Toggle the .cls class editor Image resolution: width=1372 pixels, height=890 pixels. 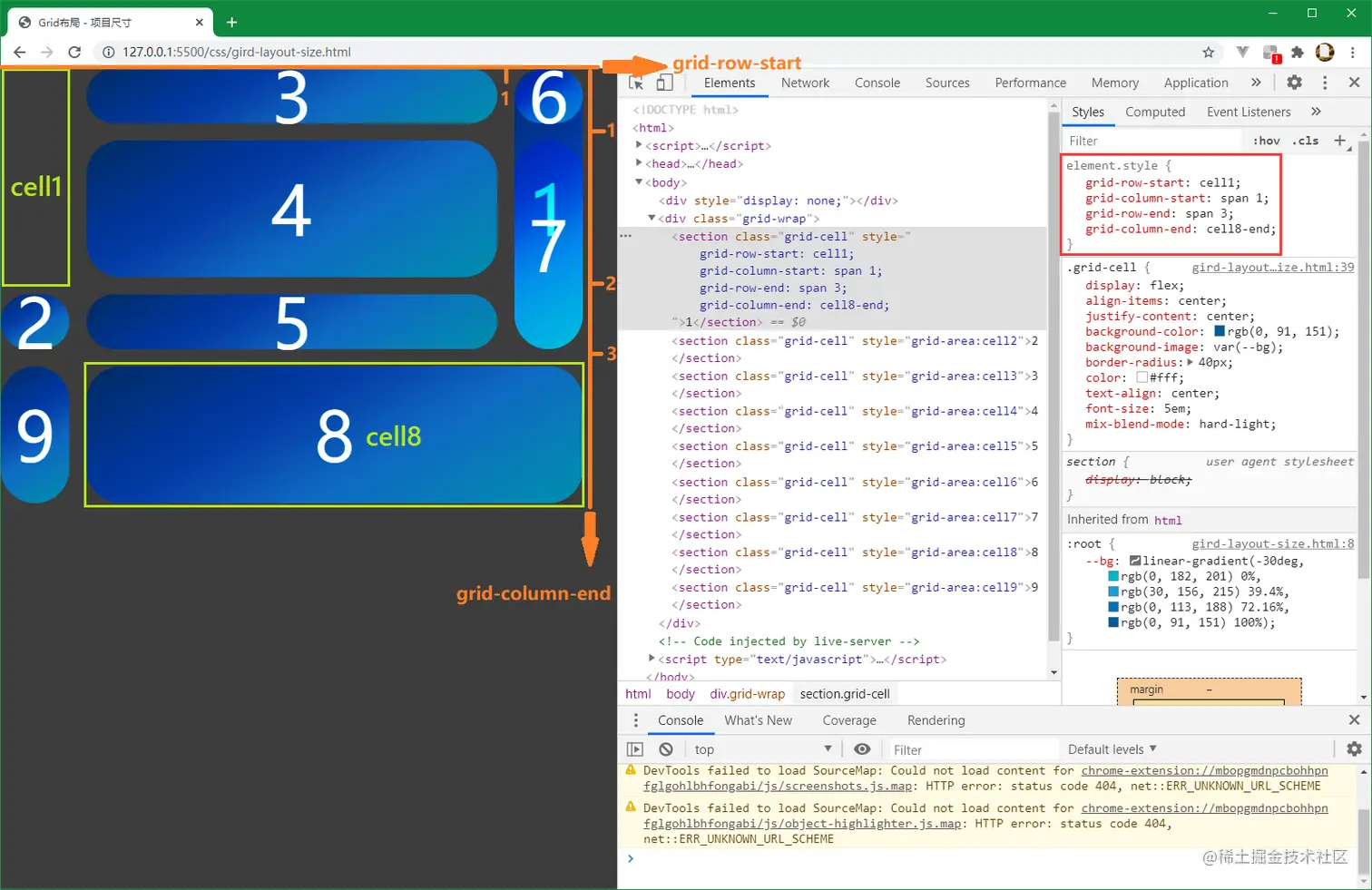click(x=1307, y=141)
